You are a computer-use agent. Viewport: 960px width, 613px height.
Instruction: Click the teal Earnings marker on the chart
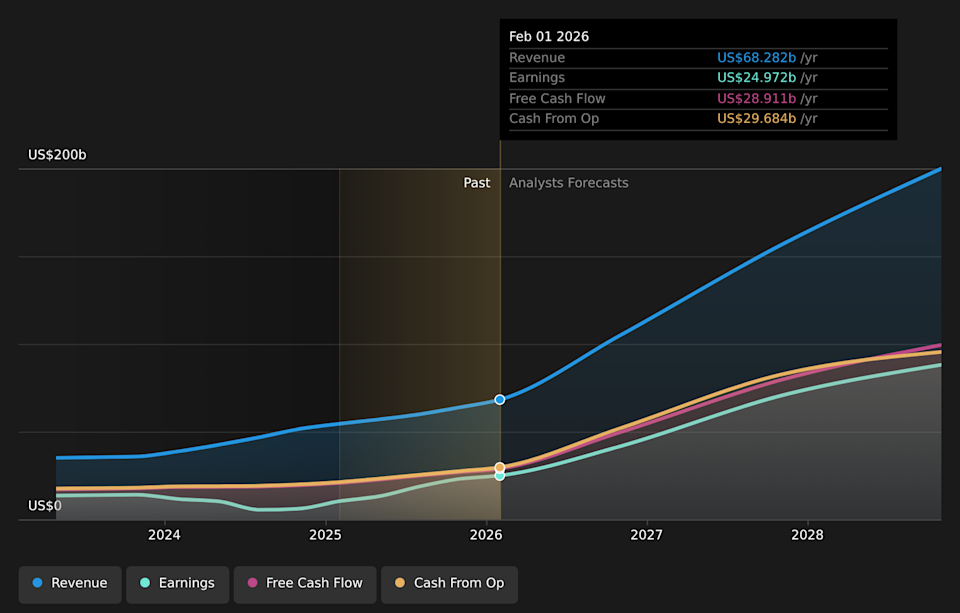pos(499,475)
